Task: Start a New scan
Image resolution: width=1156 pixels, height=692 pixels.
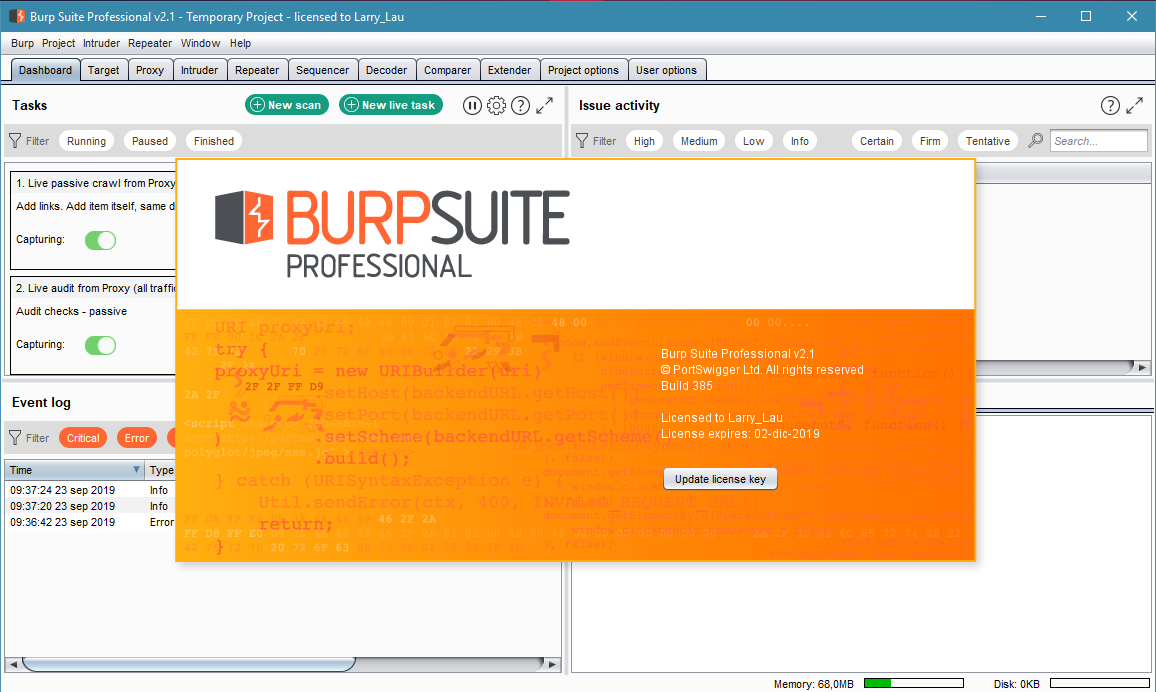Action: point(287,105)
